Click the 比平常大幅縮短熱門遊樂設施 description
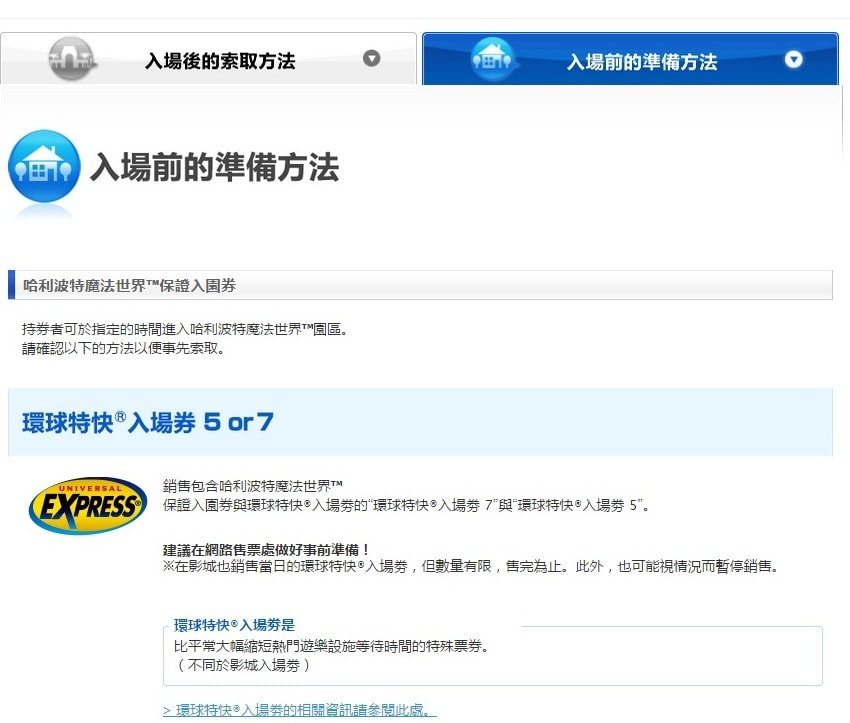The image size is (850, 723). point(331,646)
